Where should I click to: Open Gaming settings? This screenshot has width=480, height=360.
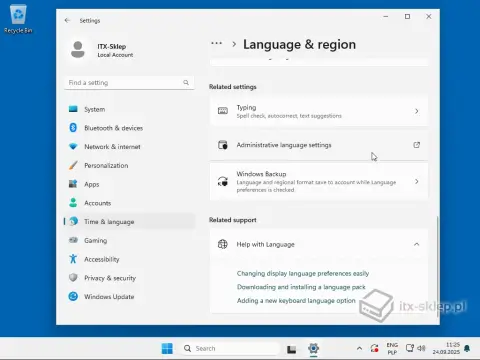(x=129, y=240)
